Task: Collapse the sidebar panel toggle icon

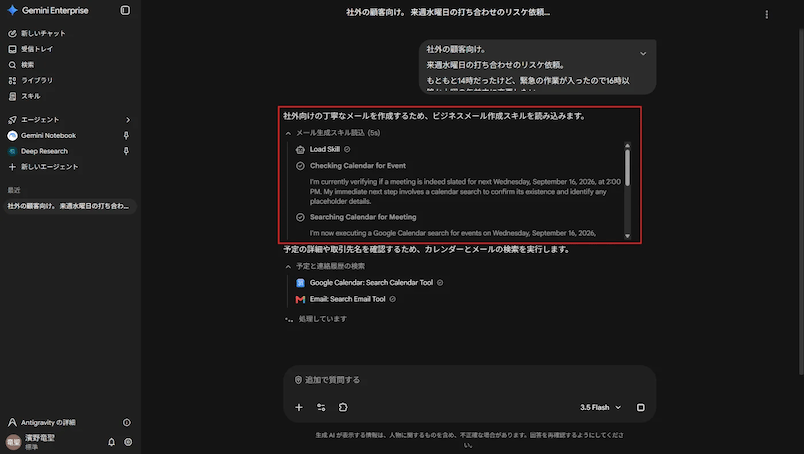Action: pyautogui.click(x=125, y=10)
